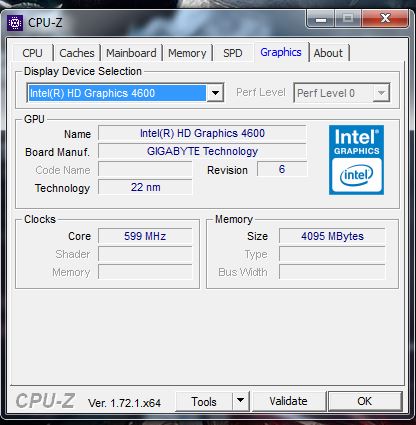Close the CPU-Z window

tap(385, 18)
